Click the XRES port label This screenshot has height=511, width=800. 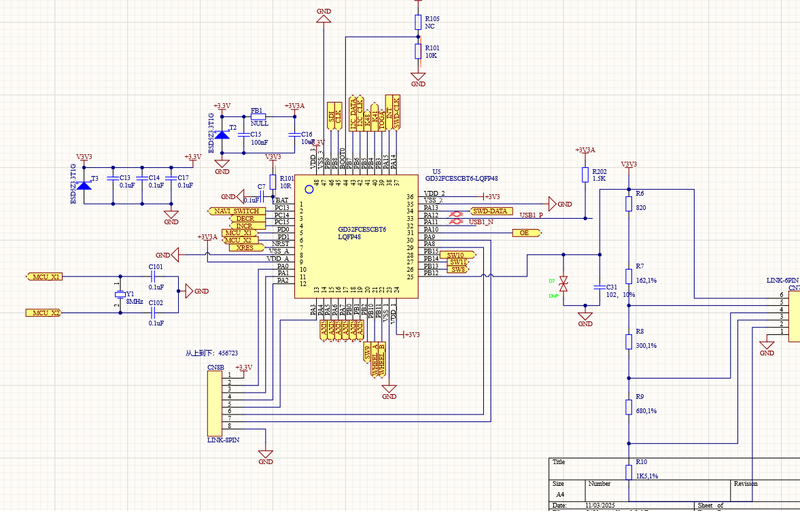tap(246, 247)
